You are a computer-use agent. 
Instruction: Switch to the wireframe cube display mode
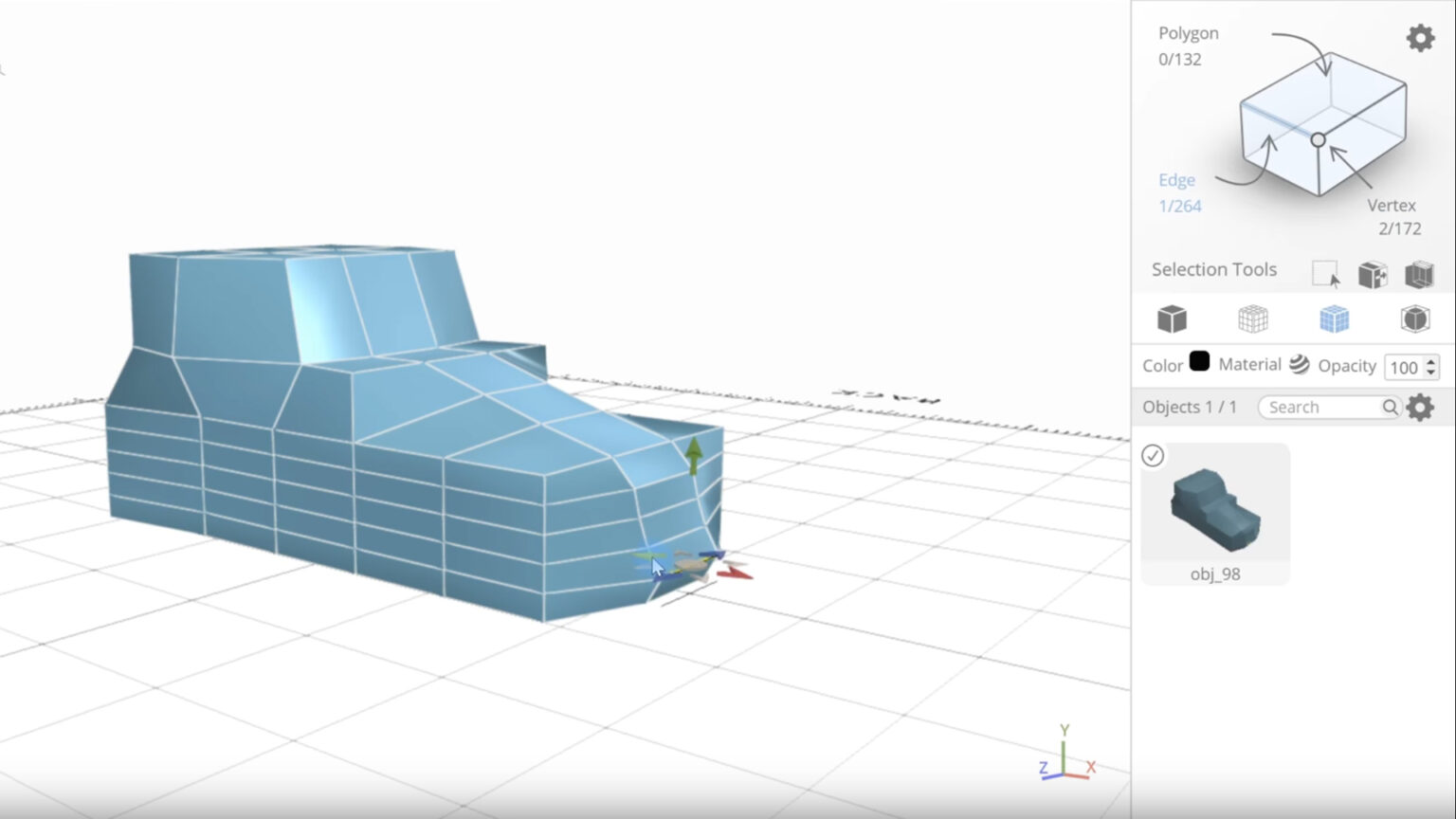click(1252, 318)
